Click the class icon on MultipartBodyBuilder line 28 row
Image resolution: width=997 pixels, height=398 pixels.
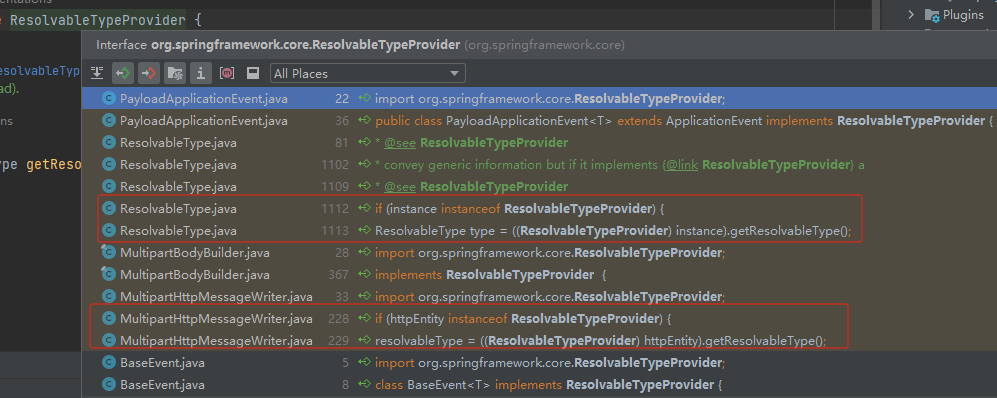click(109, 252)
